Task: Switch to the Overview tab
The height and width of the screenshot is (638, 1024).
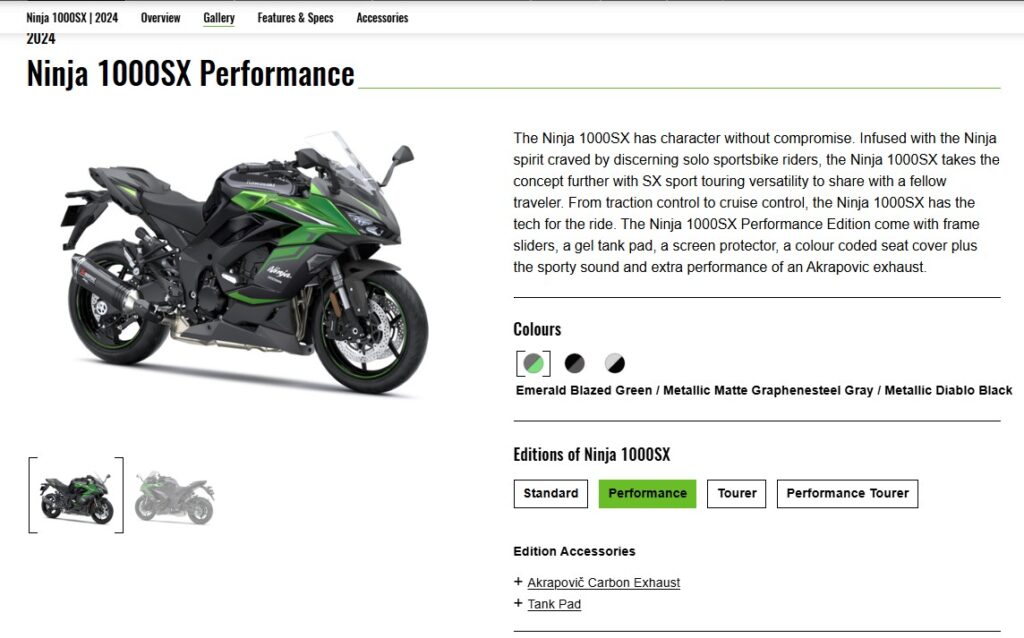Action: tap(161, 18)
